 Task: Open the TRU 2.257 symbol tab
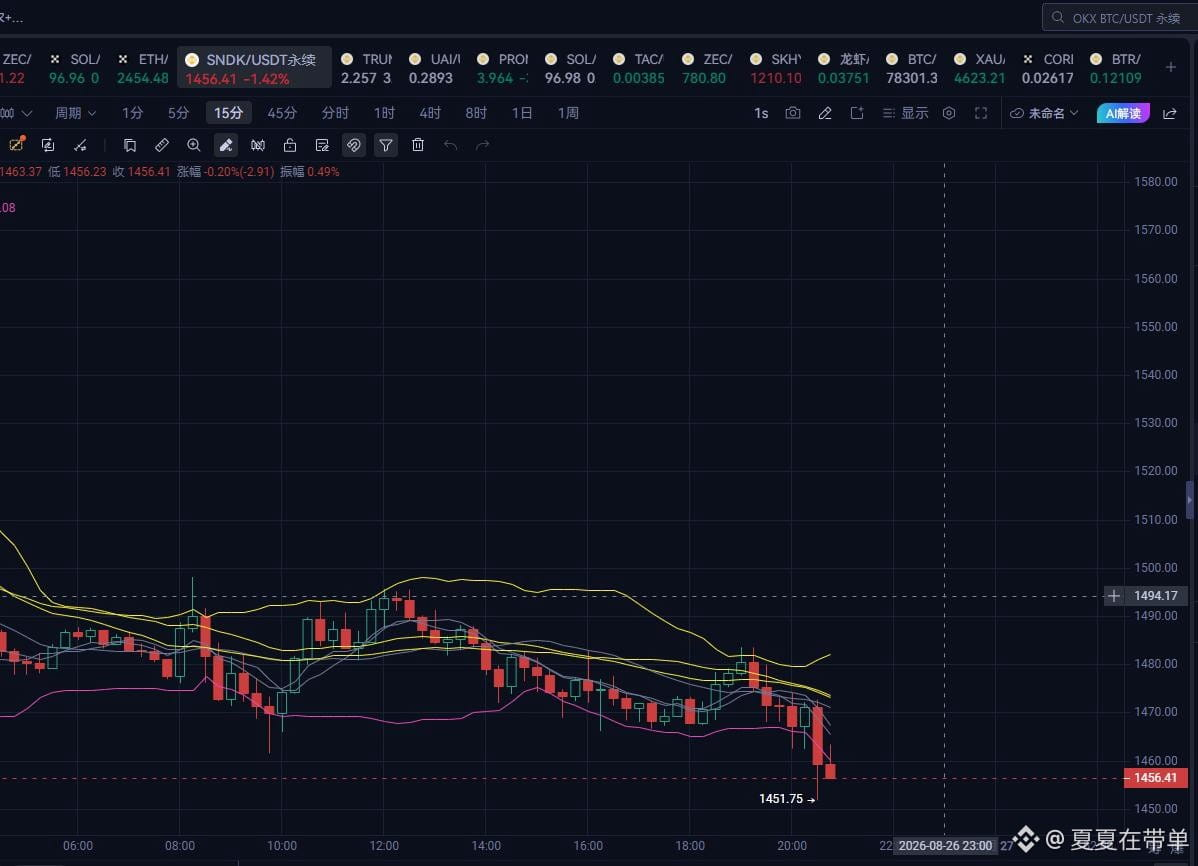pos(366,68)
